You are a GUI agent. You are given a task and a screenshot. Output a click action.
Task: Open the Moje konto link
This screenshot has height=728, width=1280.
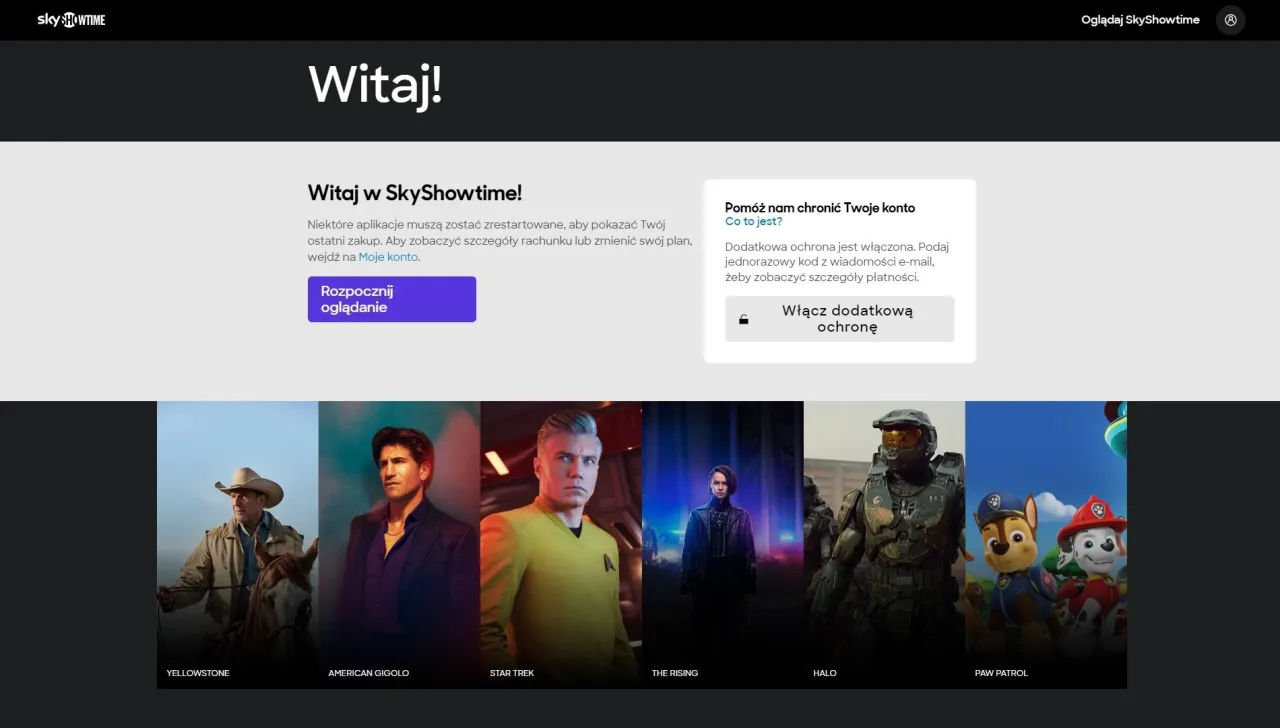click(388, 257)
